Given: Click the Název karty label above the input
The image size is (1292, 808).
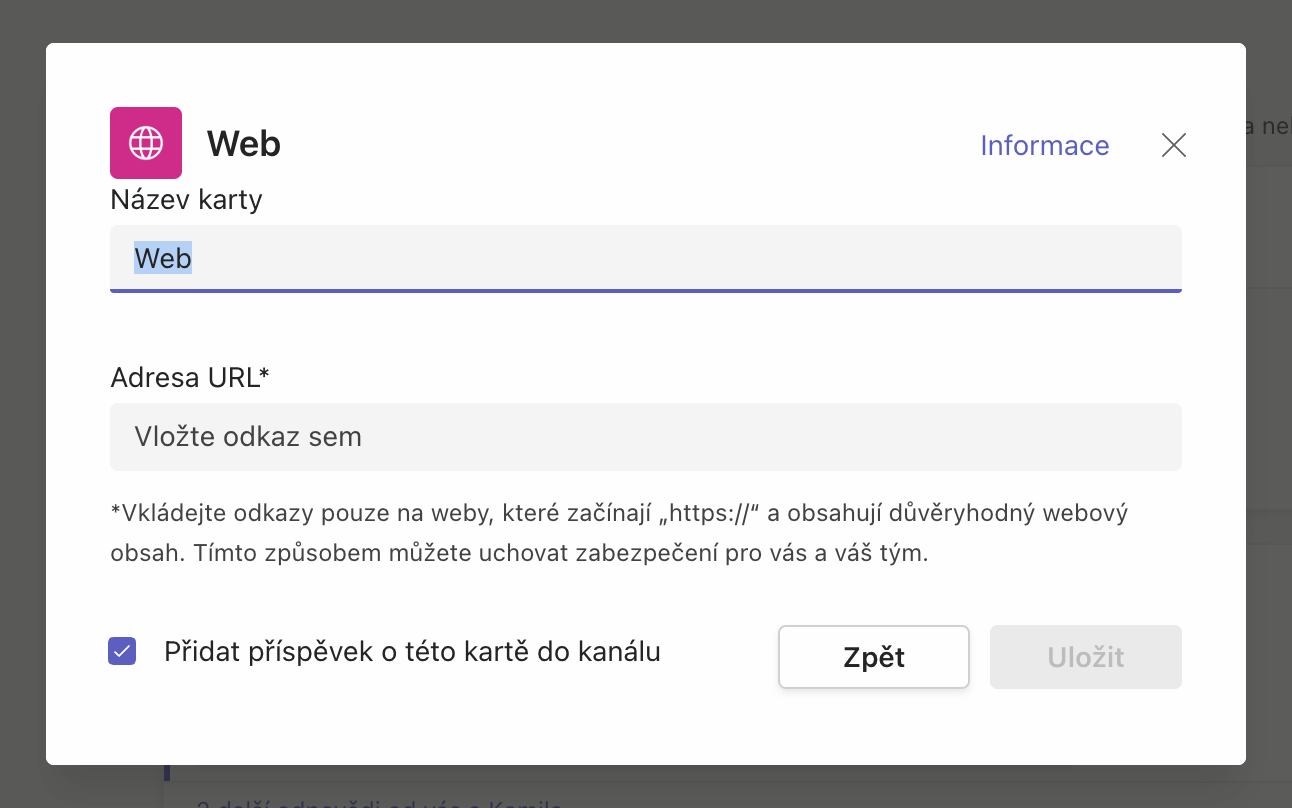Looking at the screenshot, I should point(185,199).
